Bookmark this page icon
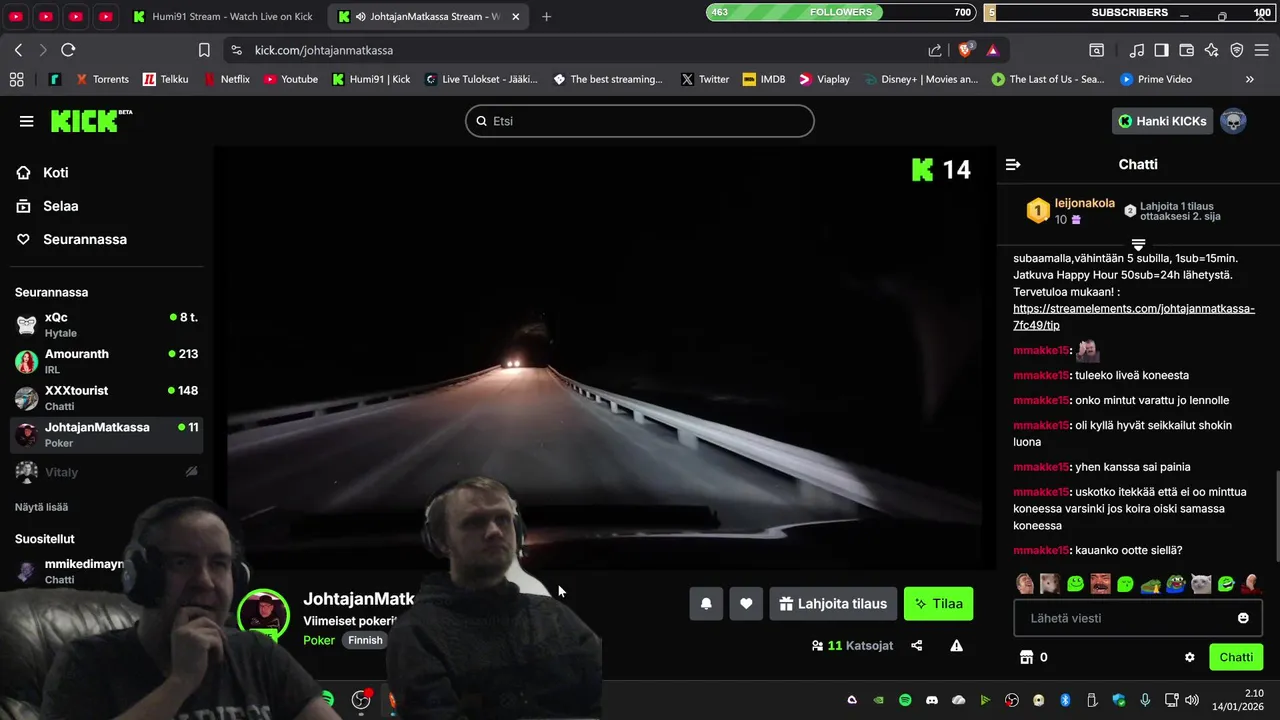The width and height of the screenshot is (1280, 720). coord(204,50)
